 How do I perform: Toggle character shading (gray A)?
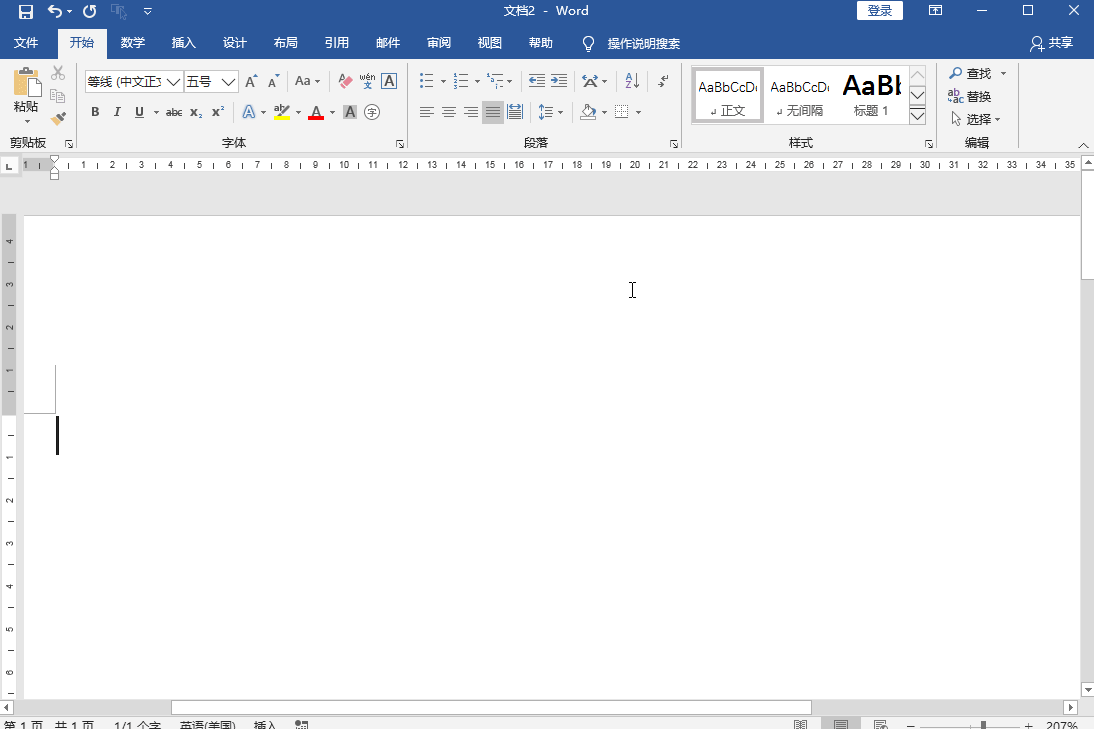click(x=350, y=112)
